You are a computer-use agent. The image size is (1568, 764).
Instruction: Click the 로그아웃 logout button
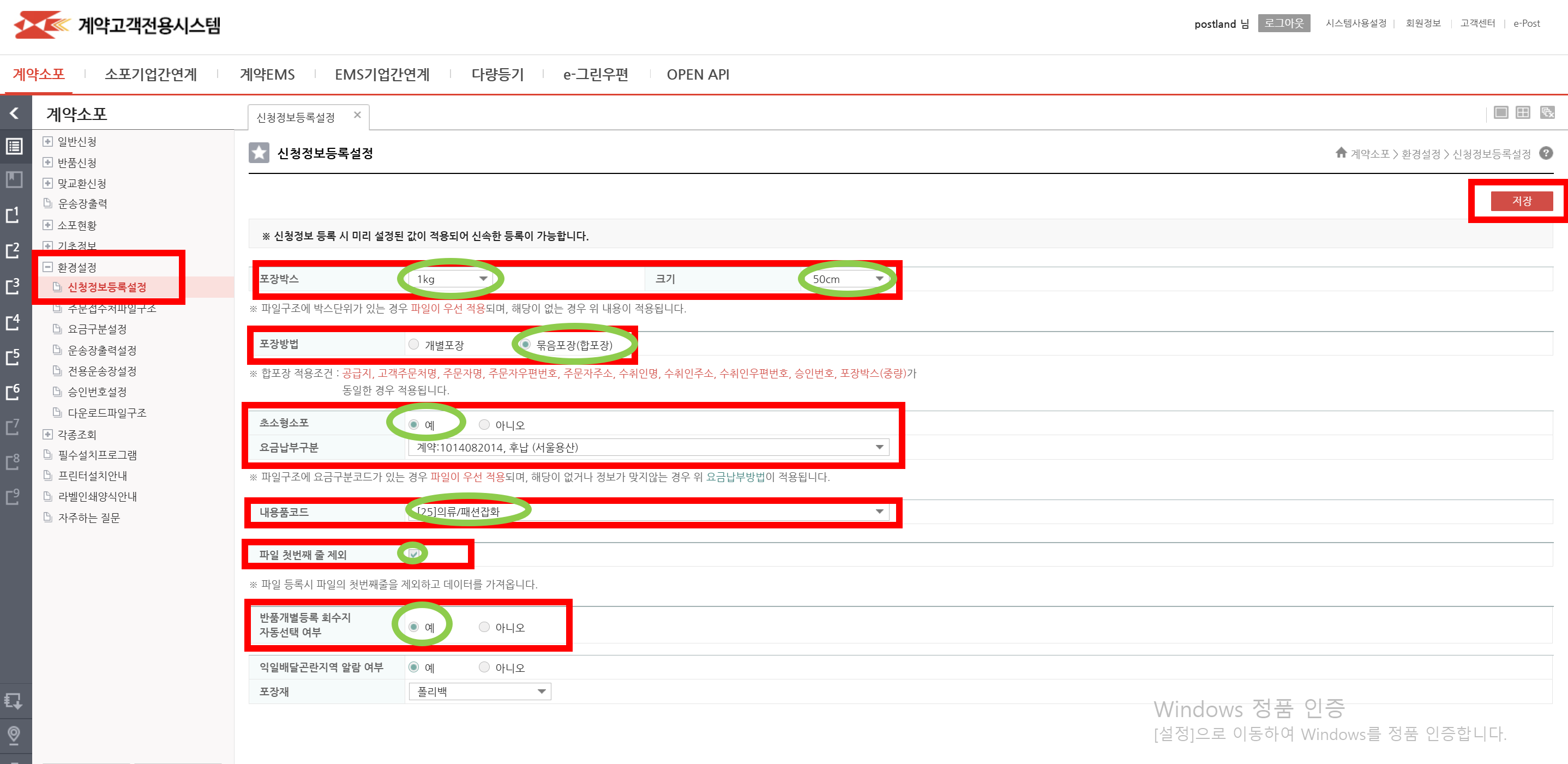pyautogui.click(x=1284, y=23)
